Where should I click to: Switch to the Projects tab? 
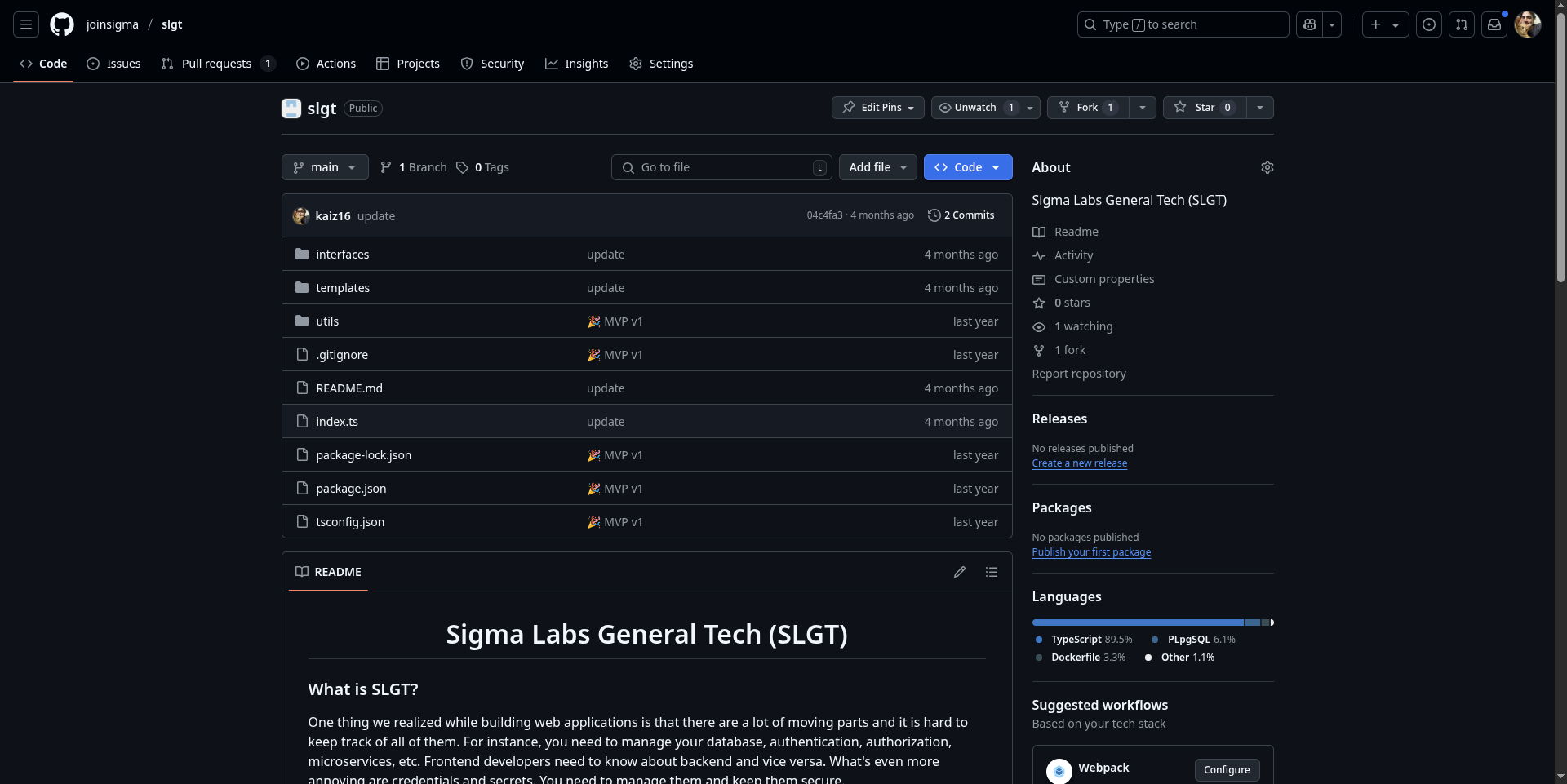point(408,64)
